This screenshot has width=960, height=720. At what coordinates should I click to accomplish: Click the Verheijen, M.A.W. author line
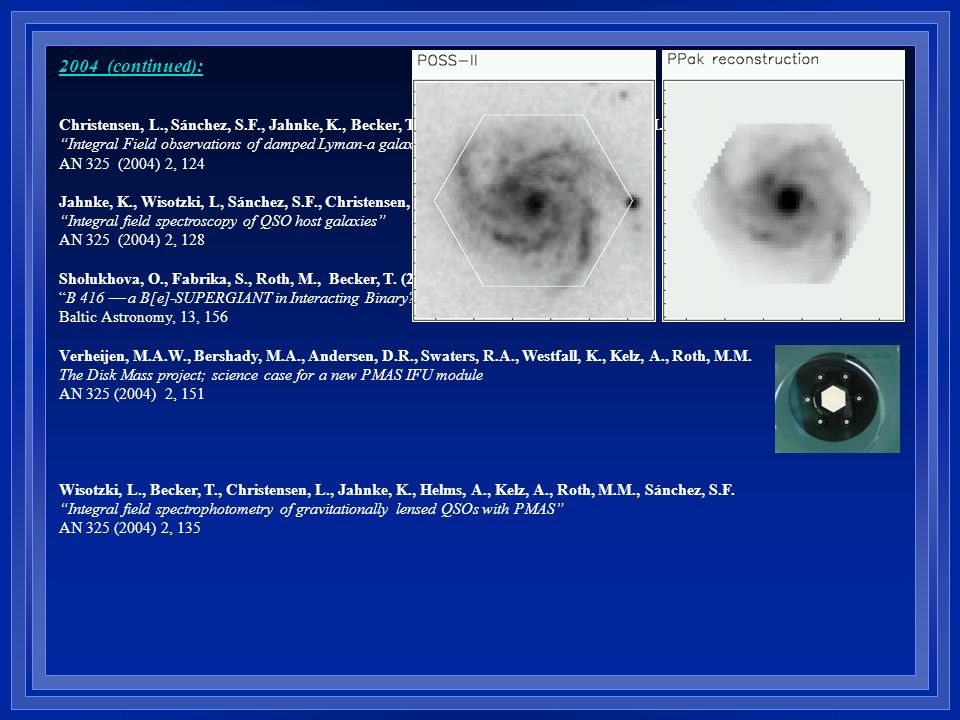pyautogui.click(x=405, y=356)
